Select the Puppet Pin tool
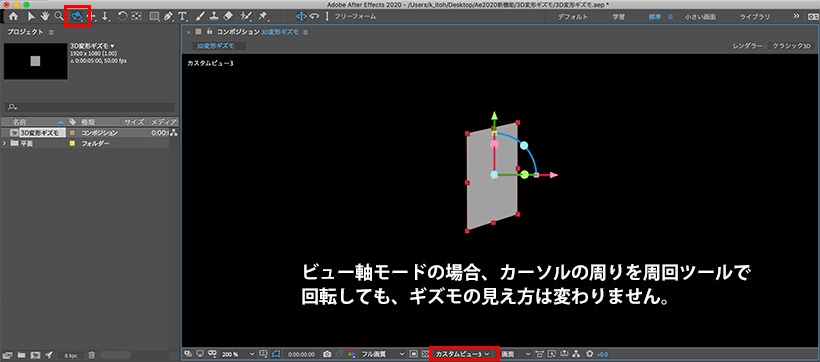Image resolution: width=820 pixels, height=362 pixels. [x=263, y=16]
